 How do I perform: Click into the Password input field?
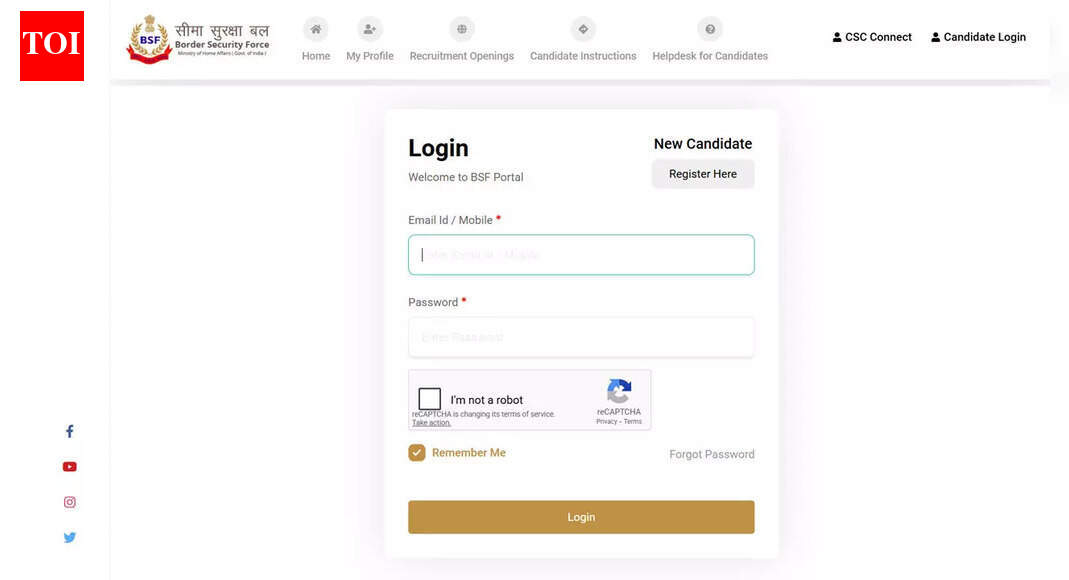(581, 337)
